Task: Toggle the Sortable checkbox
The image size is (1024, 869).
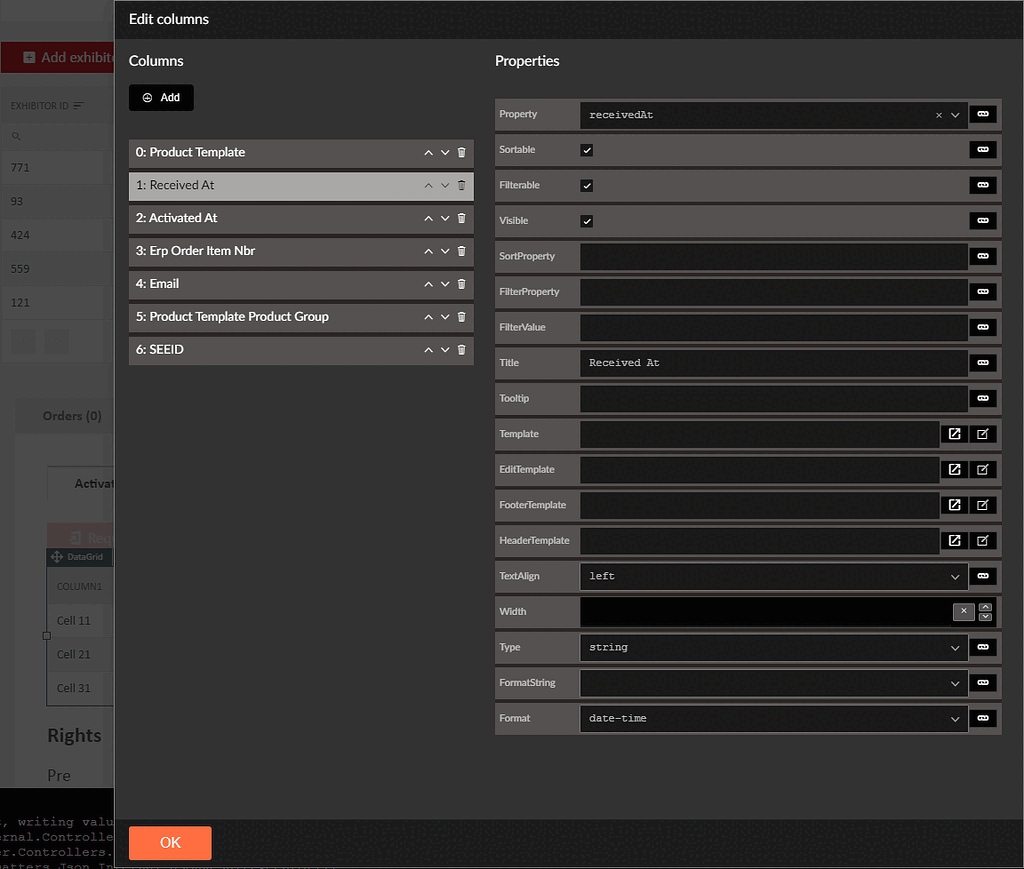Action: (587, 150)
